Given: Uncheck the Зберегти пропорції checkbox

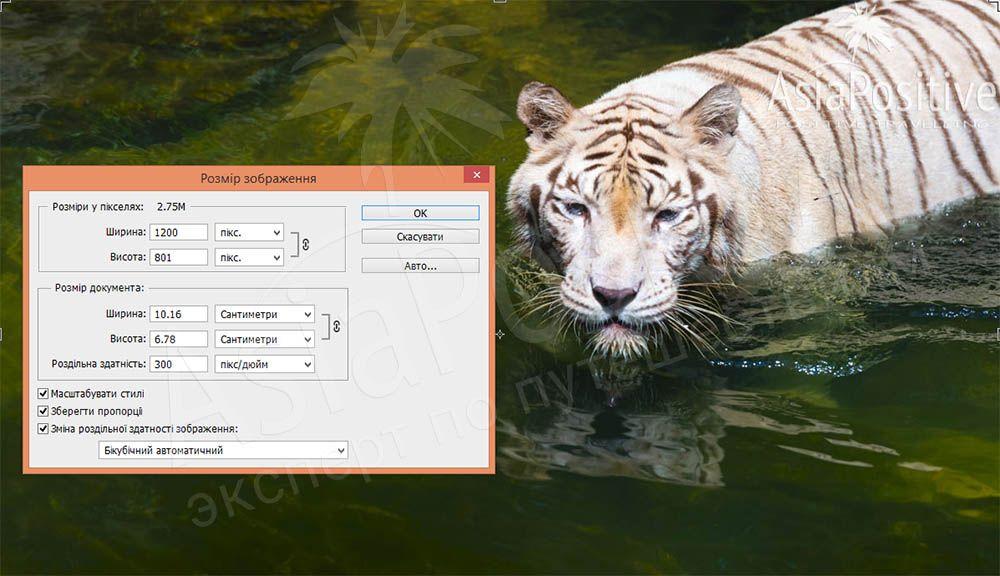Looking at the screenshot, I should (43, 411).
